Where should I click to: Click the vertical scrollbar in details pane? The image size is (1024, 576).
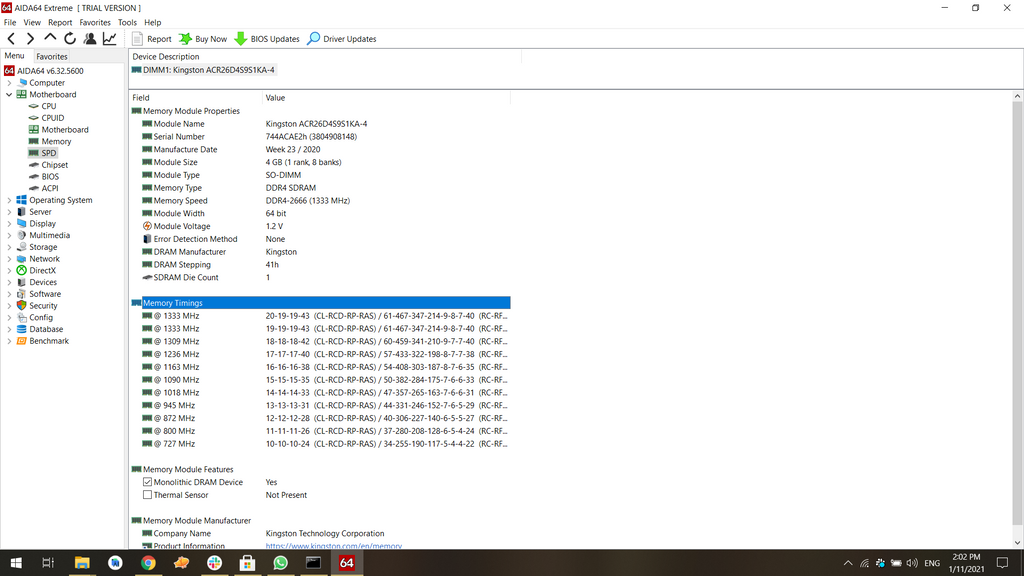point(1017,312)
